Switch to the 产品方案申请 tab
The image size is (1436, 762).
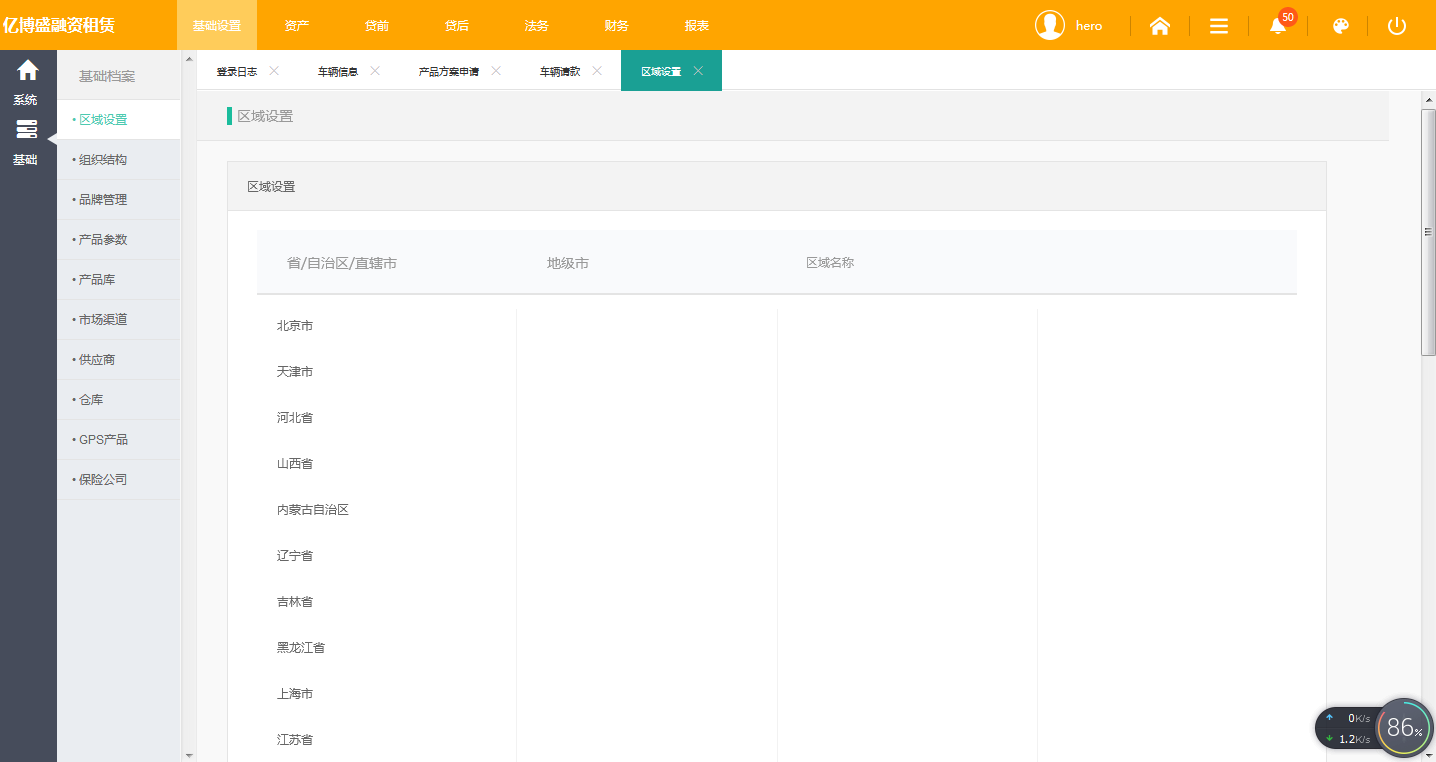pos(448,72)
